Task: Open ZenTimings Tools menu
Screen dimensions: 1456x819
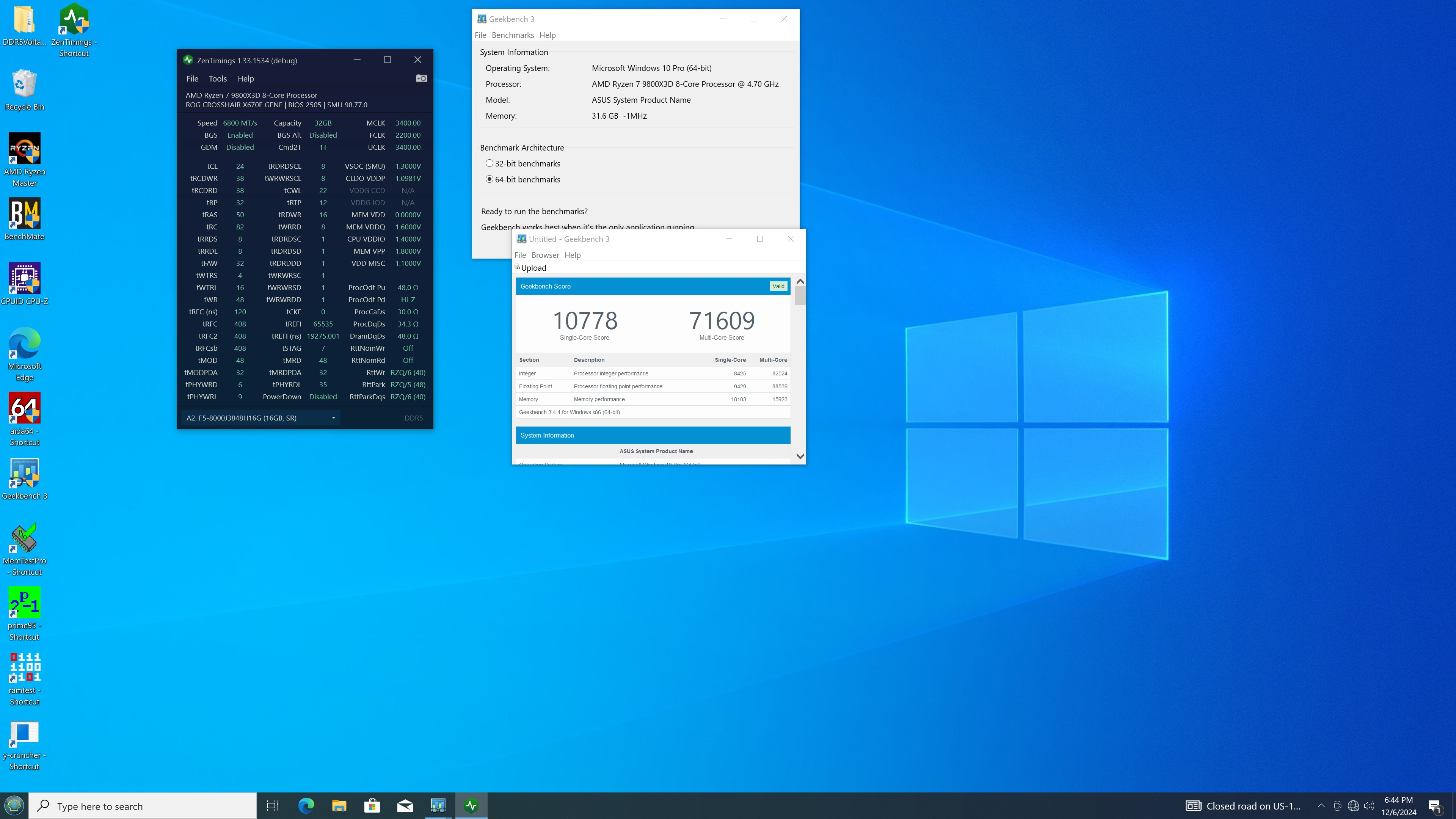Action: (218, 78)
